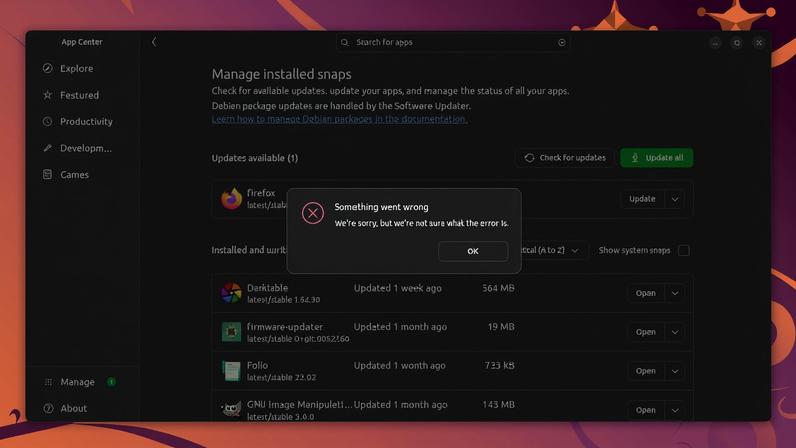Click the Folio name text
Screen dimensions: 796x448
[257, 365]
